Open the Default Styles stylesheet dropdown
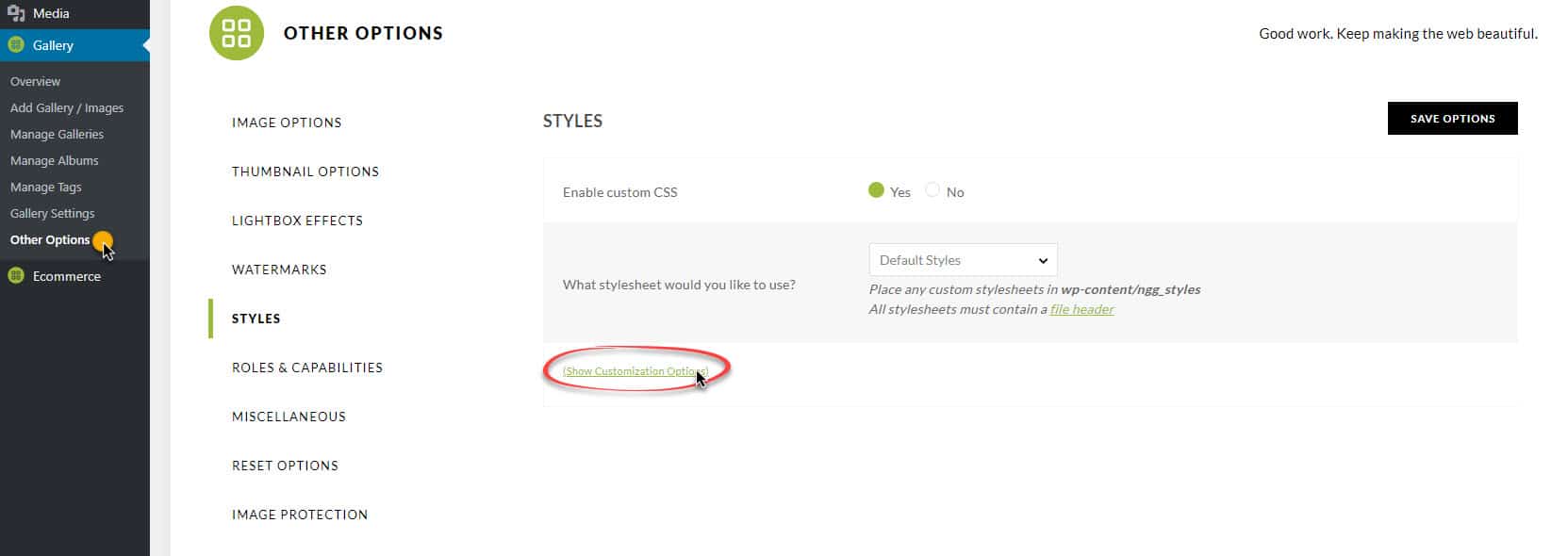Image resolution: width=1568 pixels, height=556 pixels. pyautogui.click(x=963, y=260)
